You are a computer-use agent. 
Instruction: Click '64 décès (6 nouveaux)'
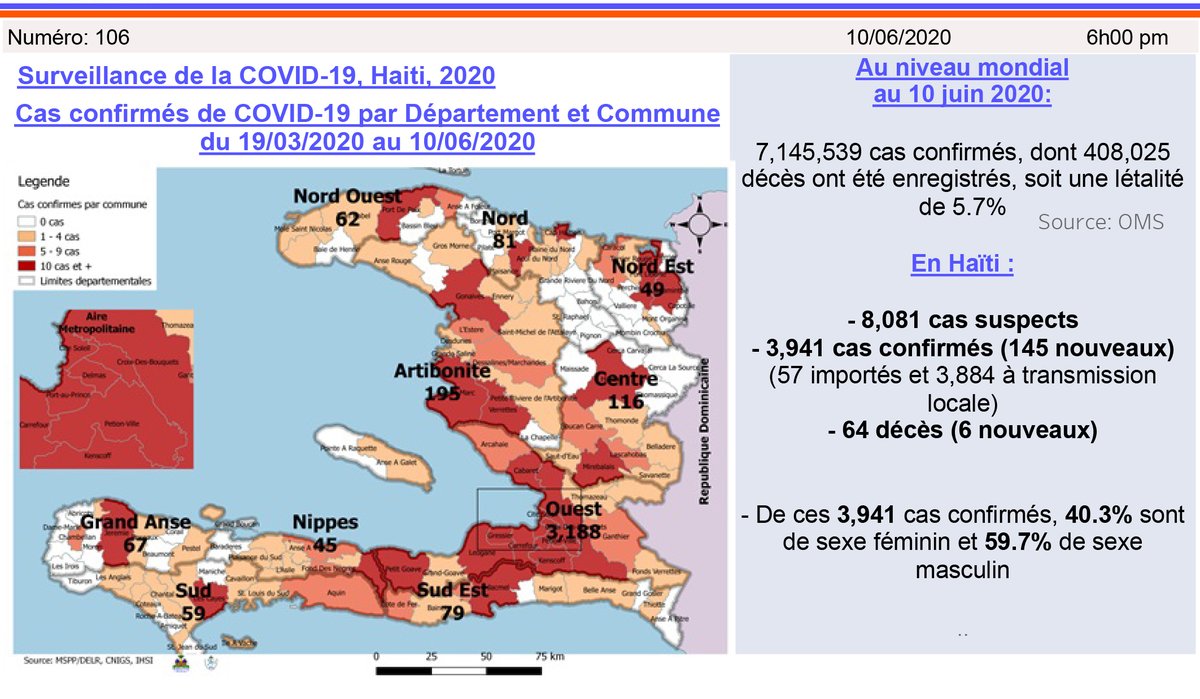click(962, 432)
